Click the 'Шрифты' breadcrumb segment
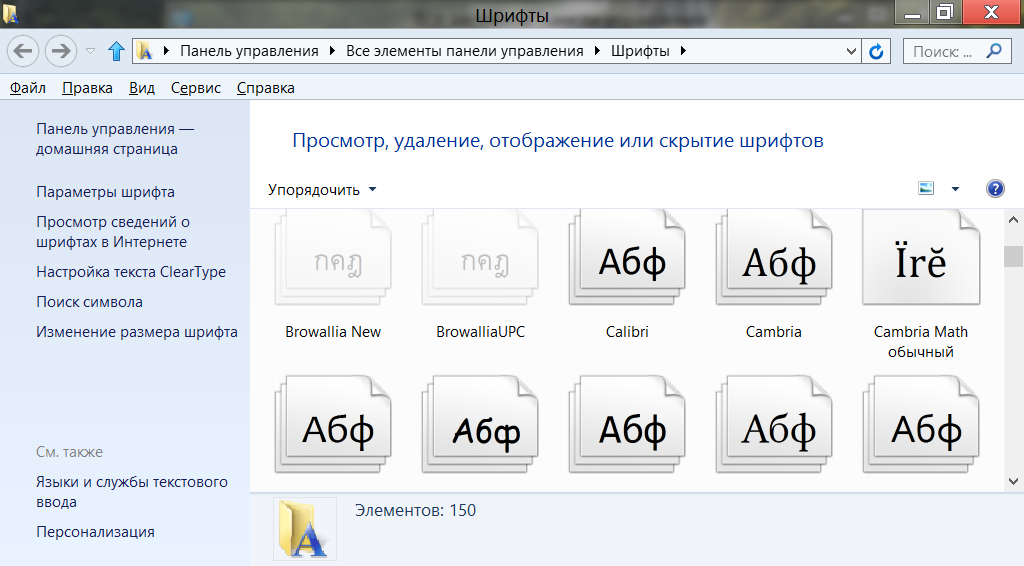Image resolution: width=1024 pixels, height=566 pixels. point(640,51)
